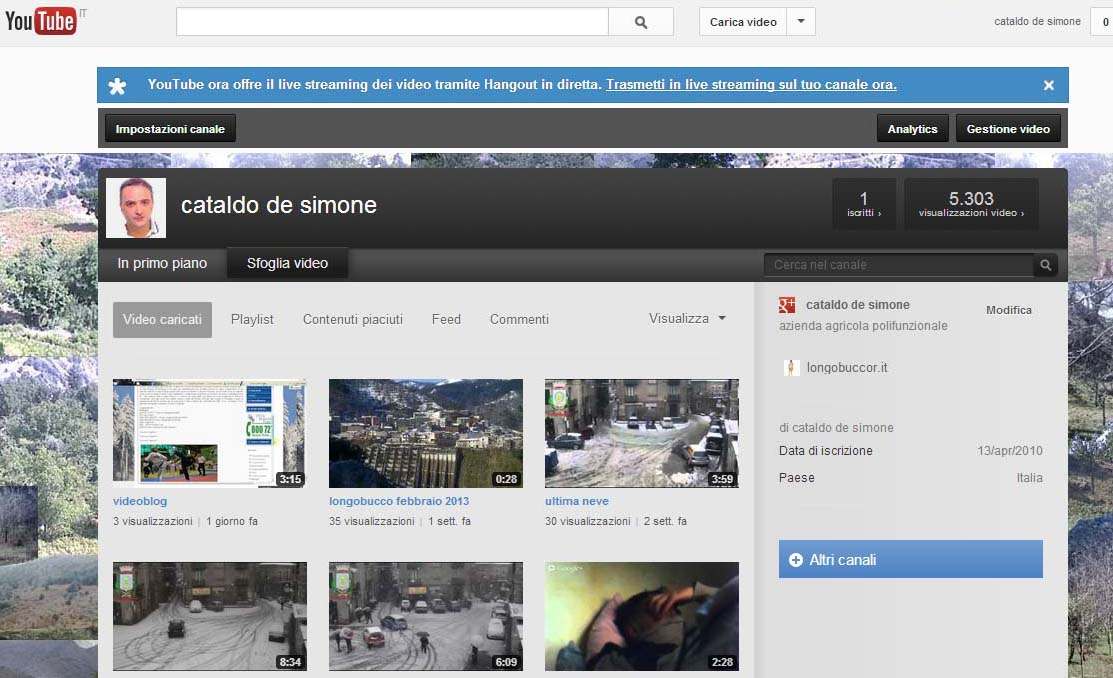This screenshot has width=1113, height=678.
Task: Switch to the In primo piano tab
Action: (x=162, y=264)
